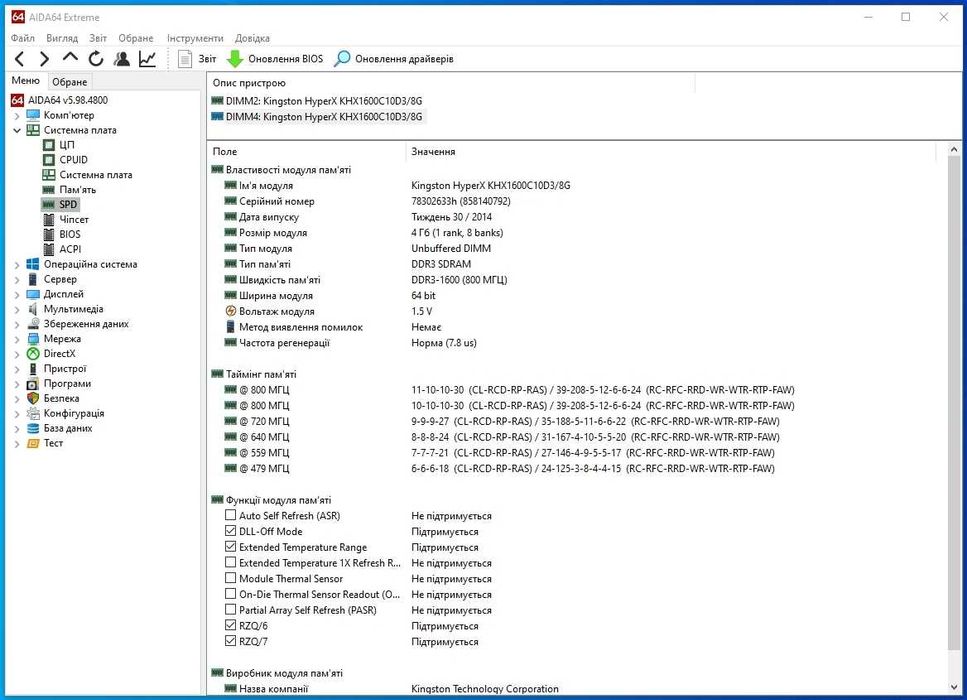Click the DirectX Xbox icon in tree
This screenshot has height=700, width=967.
[33, 353]
